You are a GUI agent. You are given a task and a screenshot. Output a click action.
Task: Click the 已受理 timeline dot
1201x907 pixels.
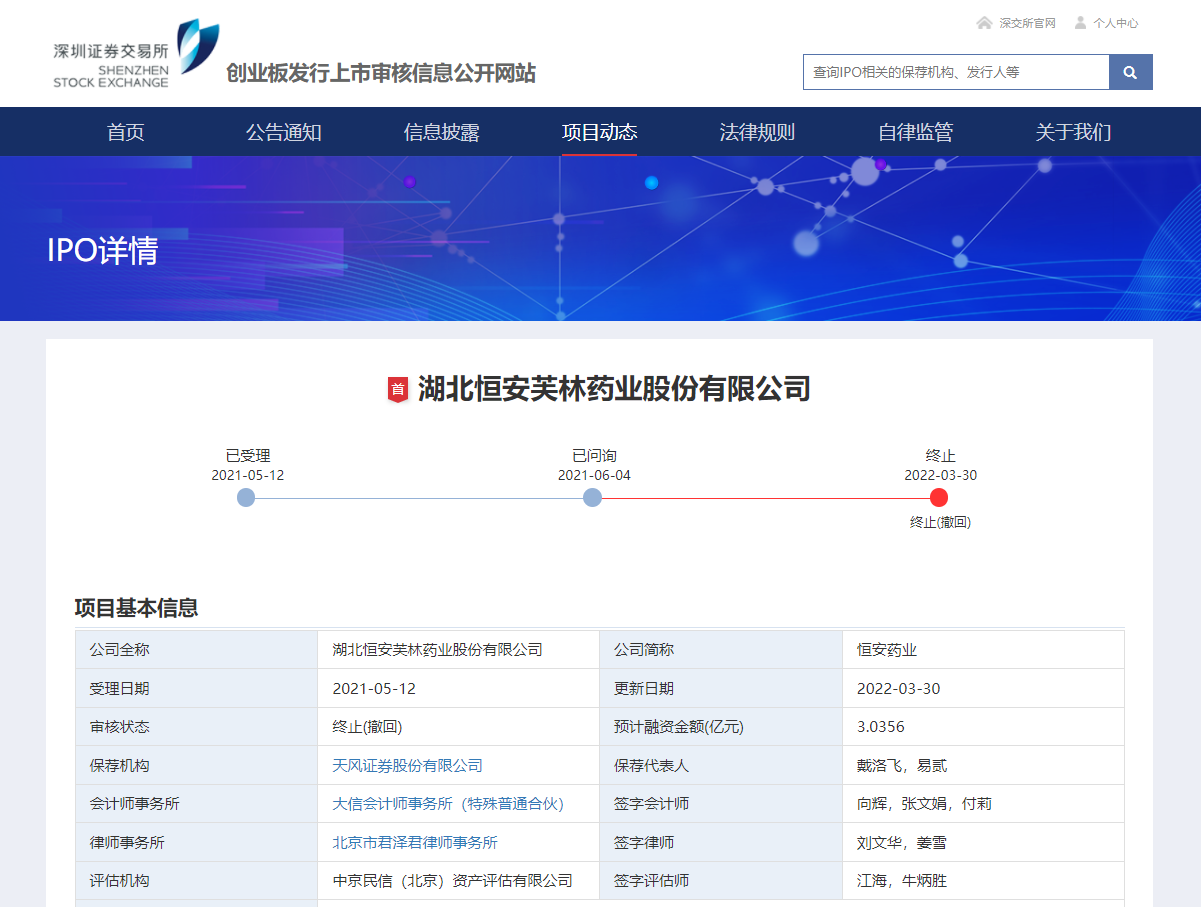246,498
